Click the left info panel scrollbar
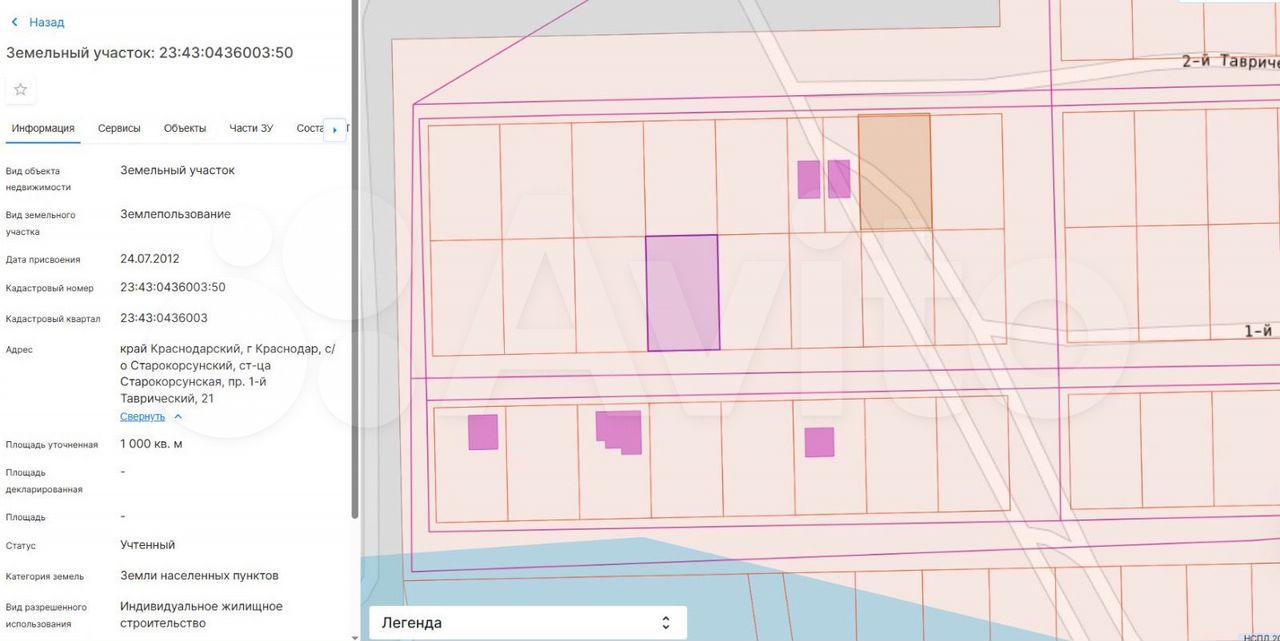The height and width of the screenshot is (641, 1280). click(x=355, y=300)
